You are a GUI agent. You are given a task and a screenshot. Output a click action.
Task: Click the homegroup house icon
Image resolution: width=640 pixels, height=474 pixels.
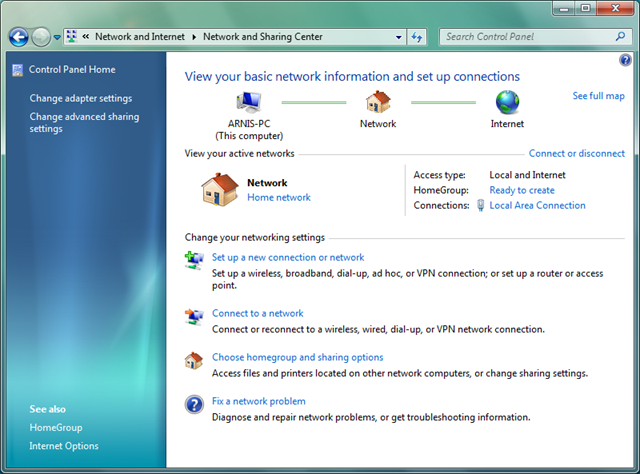click(x=194, y=361)
